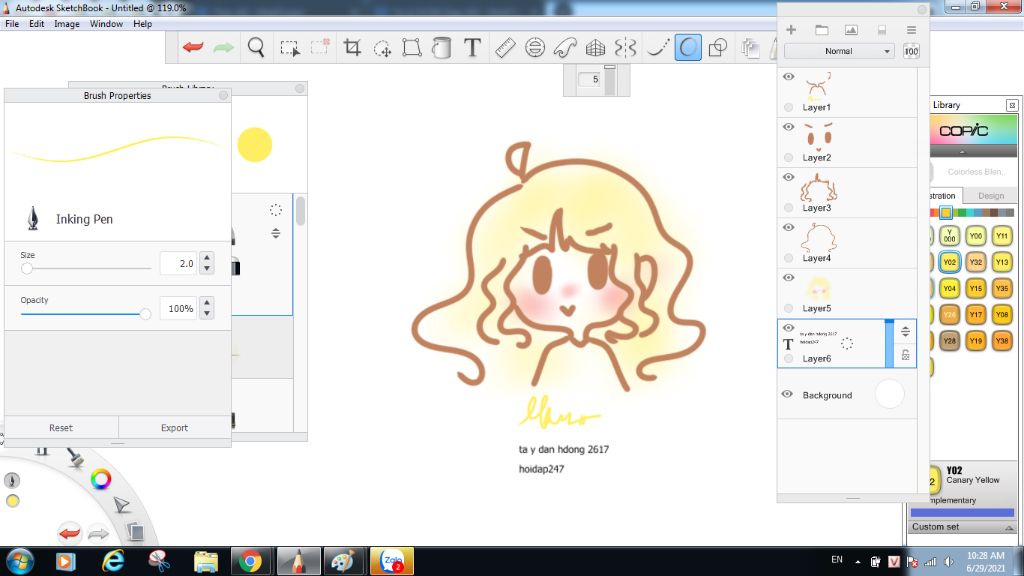1024x576 pixels.
Task: Hide Layer3 using its eye icon
Action: click(788, 177)
